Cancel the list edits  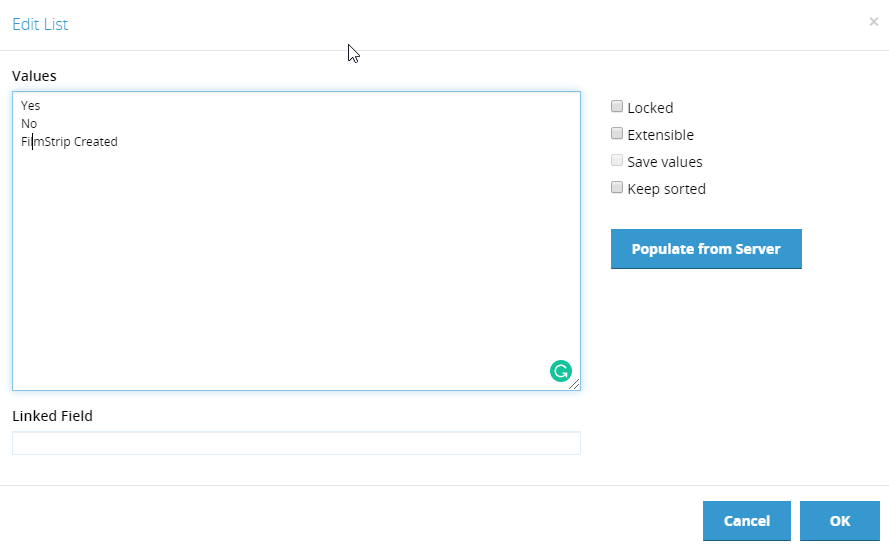(747, 521)
